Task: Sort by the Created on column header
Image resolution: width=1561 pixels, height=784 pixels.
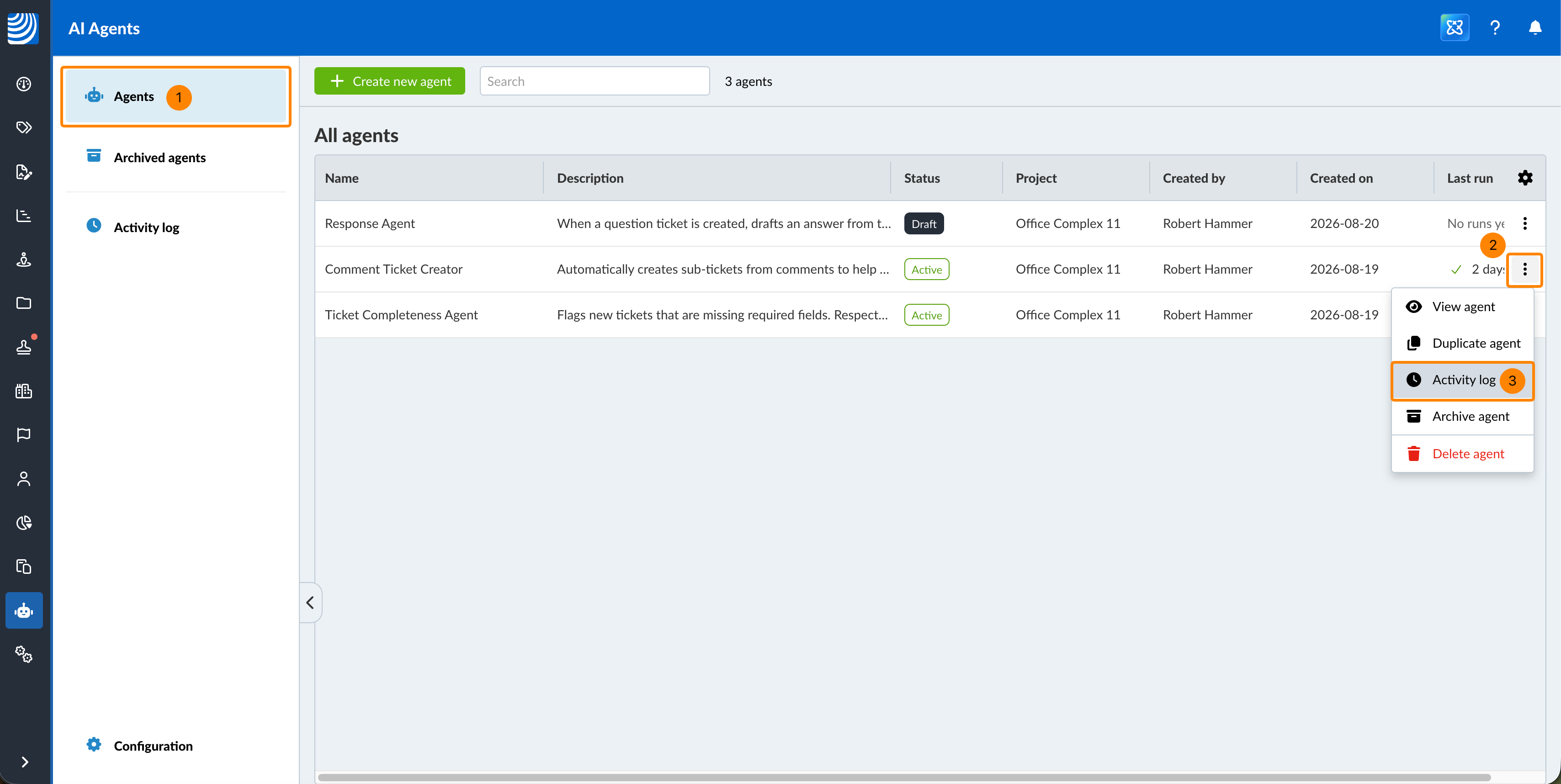Action: pos(1341,178)
